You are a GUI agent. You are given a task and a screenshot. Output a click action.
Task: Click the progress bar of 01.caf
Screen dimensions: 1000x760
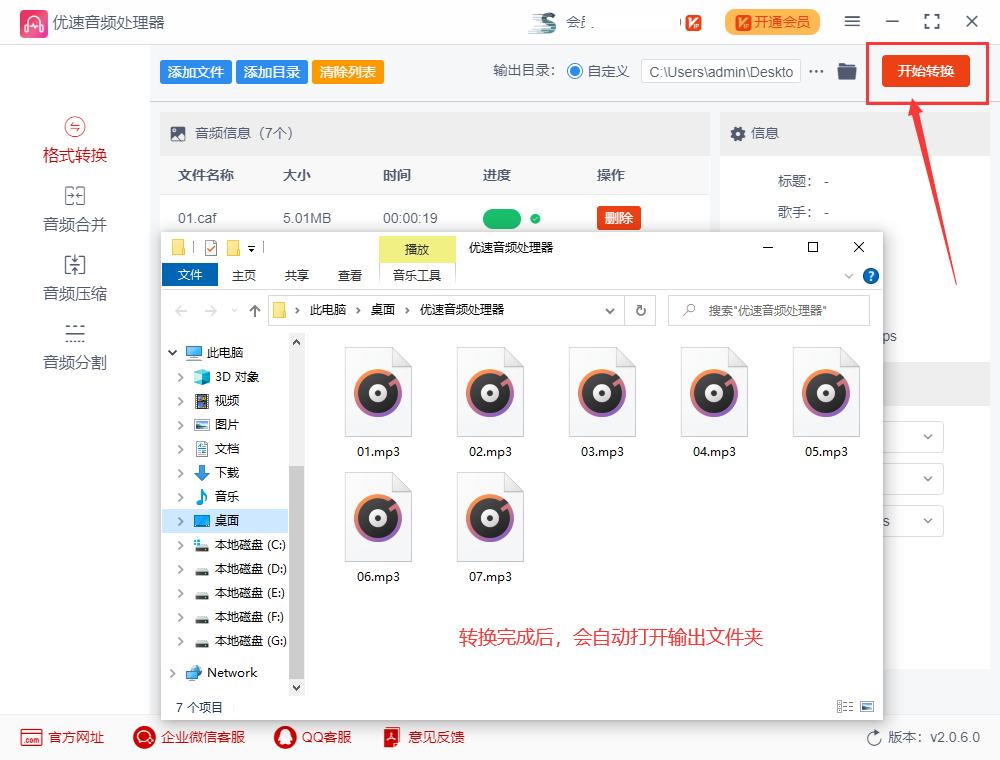(501, 217)
